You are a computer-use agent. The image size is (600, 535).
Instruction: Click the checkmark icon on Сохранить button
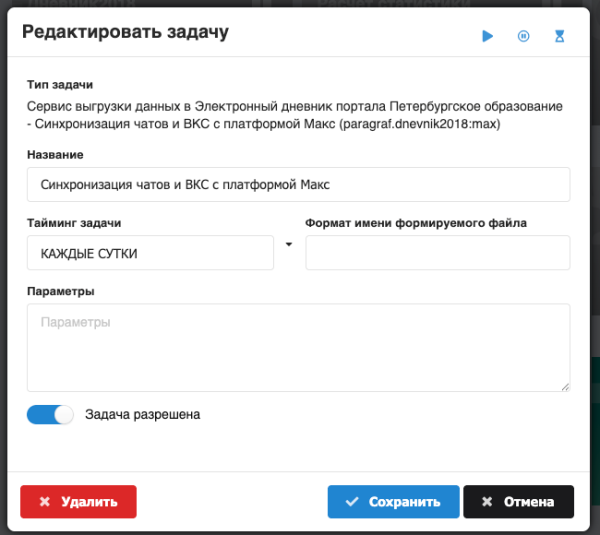(x=351, y=502)
